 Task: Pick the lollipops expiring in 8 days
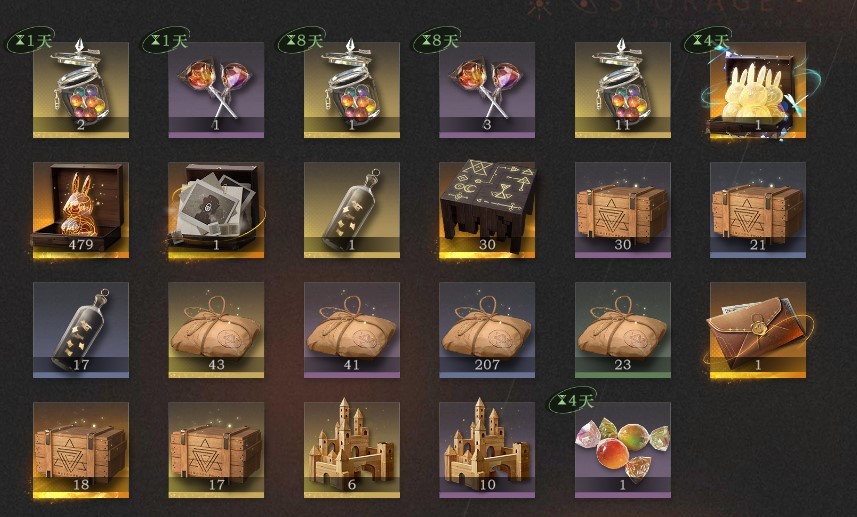click(x=487, y=90)
